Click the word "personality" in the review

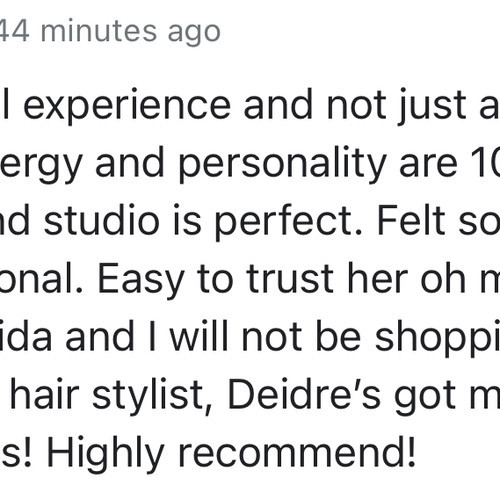point(283,164)
